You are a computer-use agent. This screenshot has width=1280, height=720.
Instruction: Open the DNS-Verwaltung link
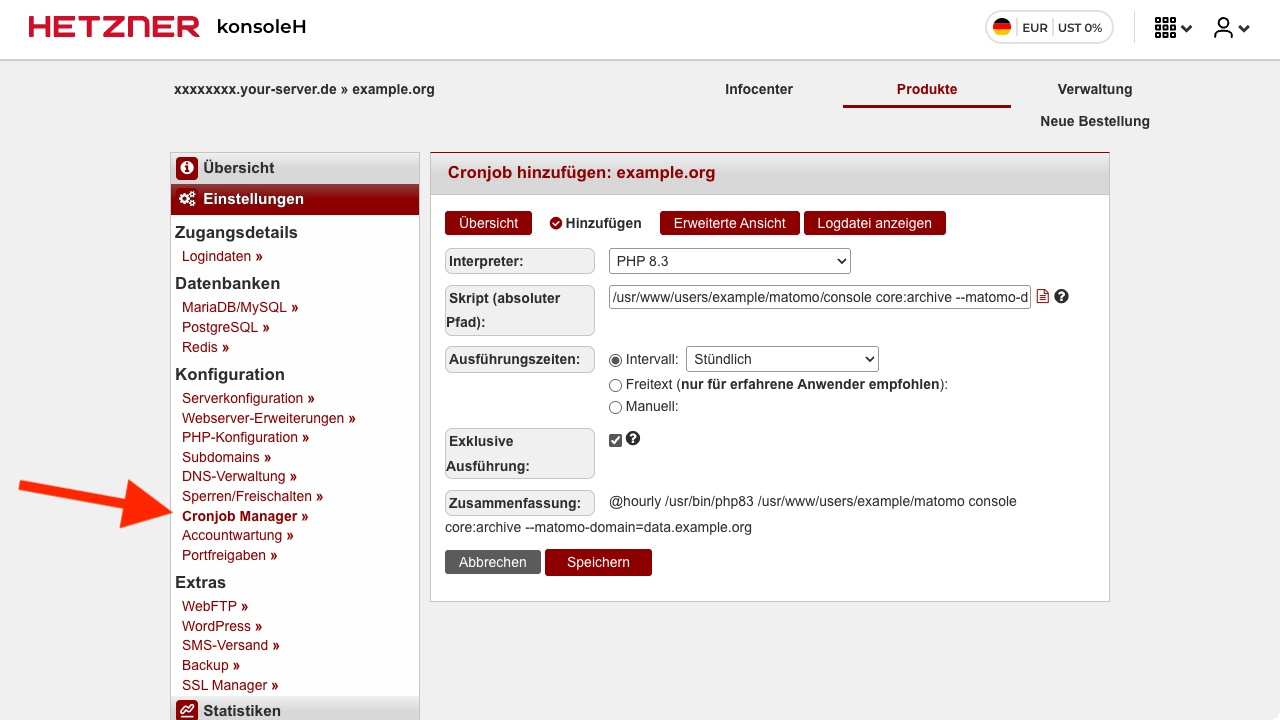click(239, 476)
